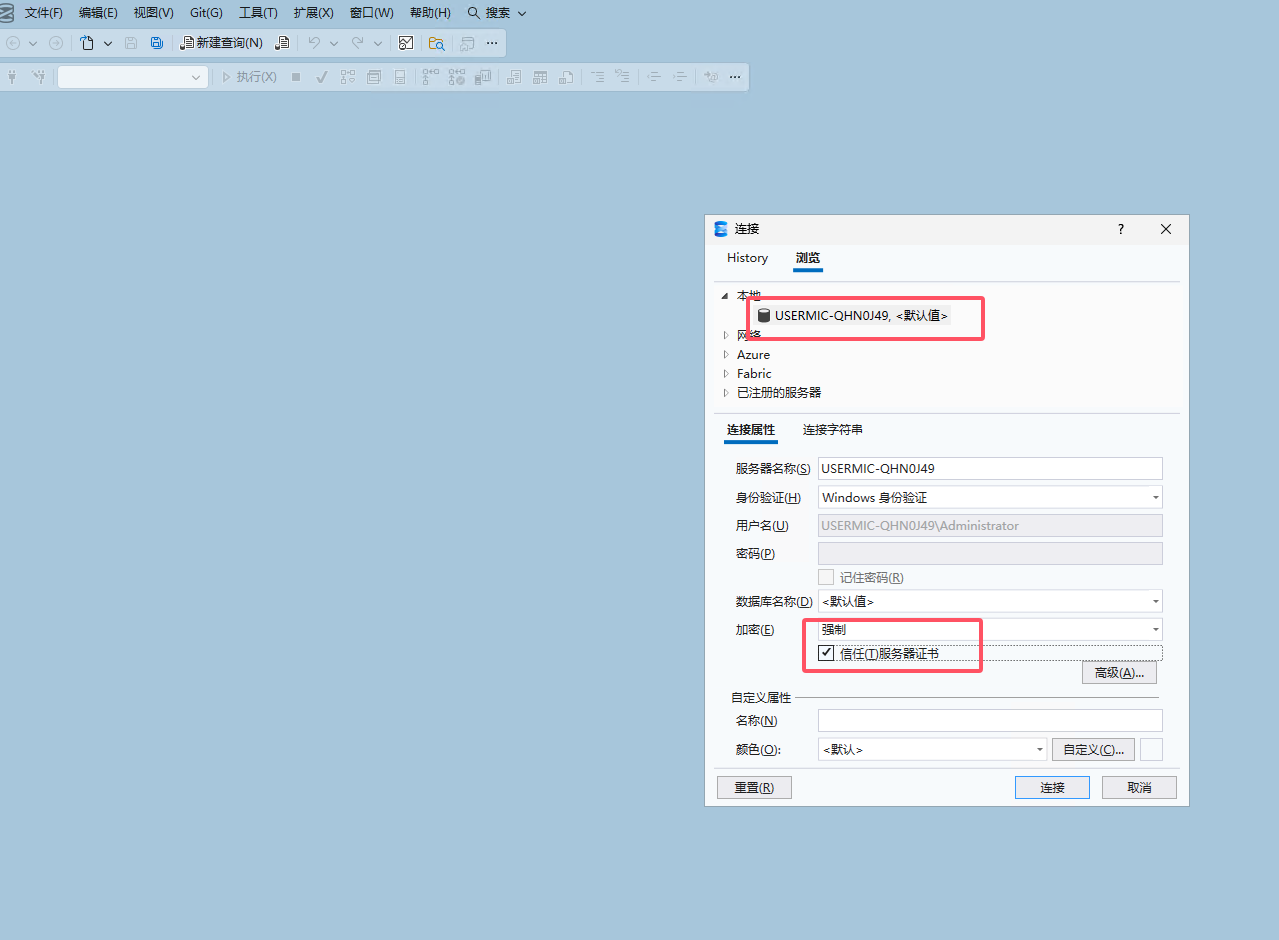Click the 重置 button

[754, 787]
